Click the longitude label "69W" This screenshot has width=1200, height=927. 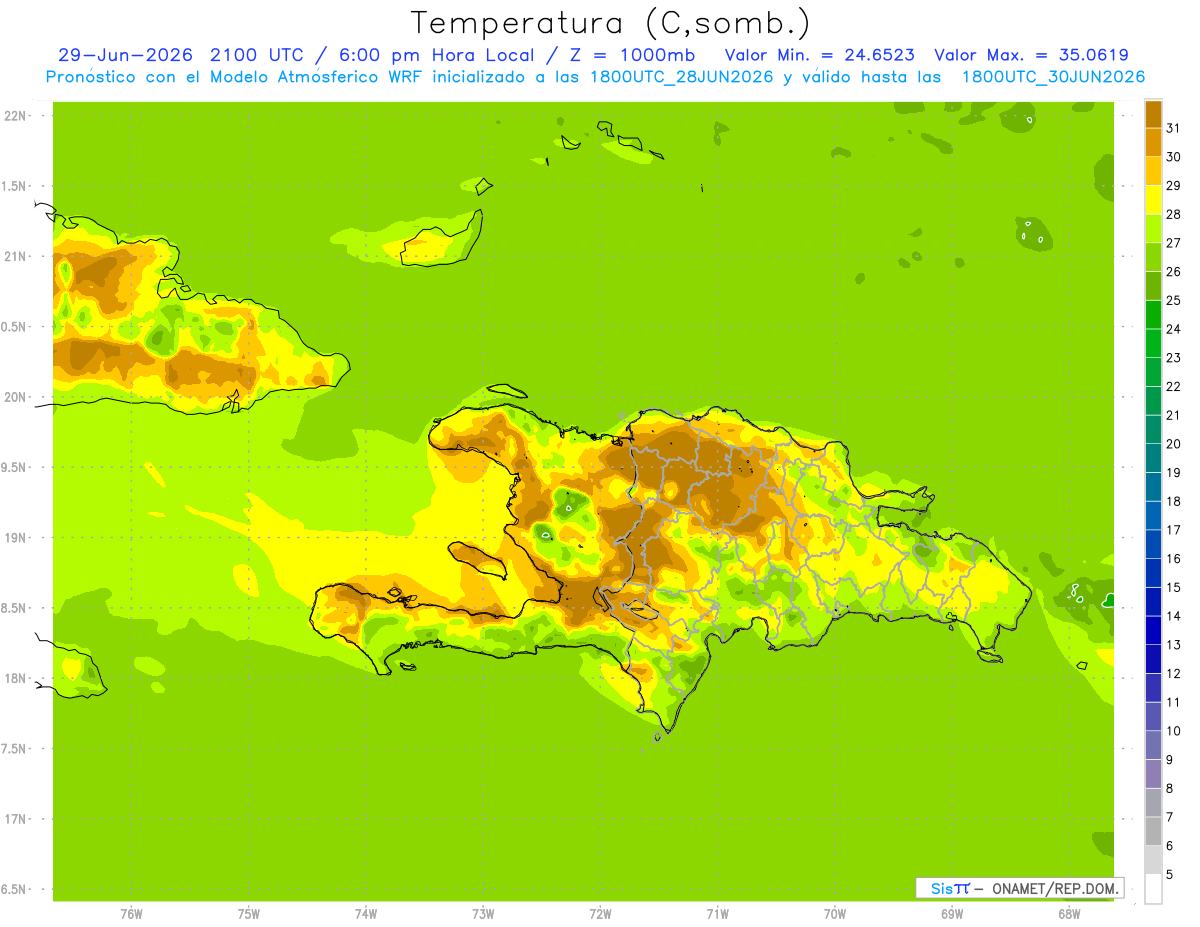[x=952, y=914]
